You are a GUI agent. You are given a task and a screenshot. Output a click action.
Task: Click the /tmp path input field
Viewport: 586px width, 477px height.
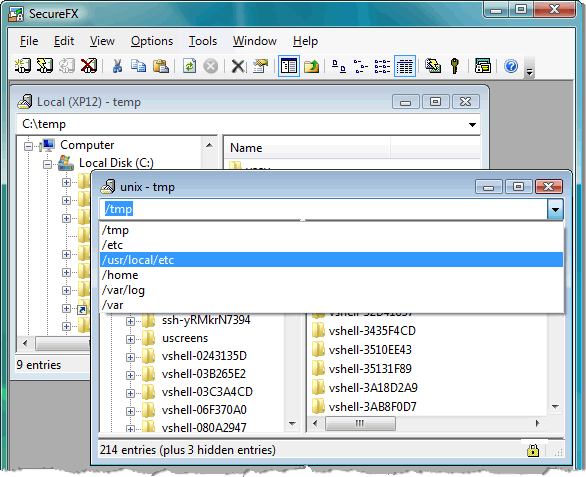pos(324,209)
